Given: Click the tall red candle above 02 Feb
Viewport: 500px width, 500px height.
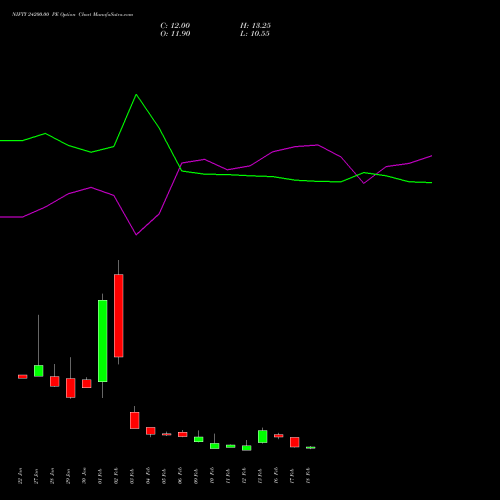Looking at the screenshot, I should [x=119, y=316].
